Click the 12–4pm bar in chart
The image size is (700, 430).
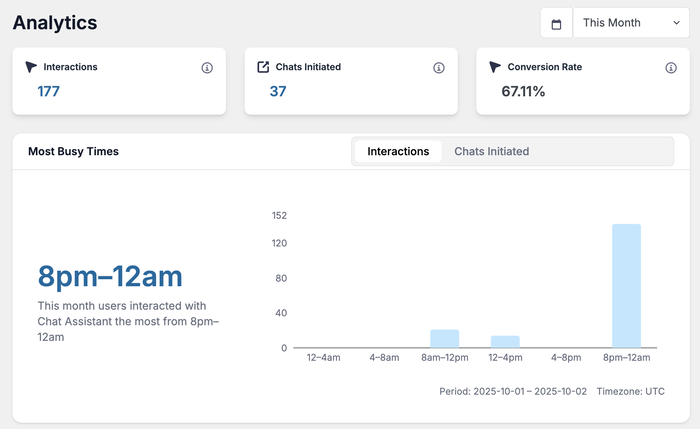[x=505, y=342]
